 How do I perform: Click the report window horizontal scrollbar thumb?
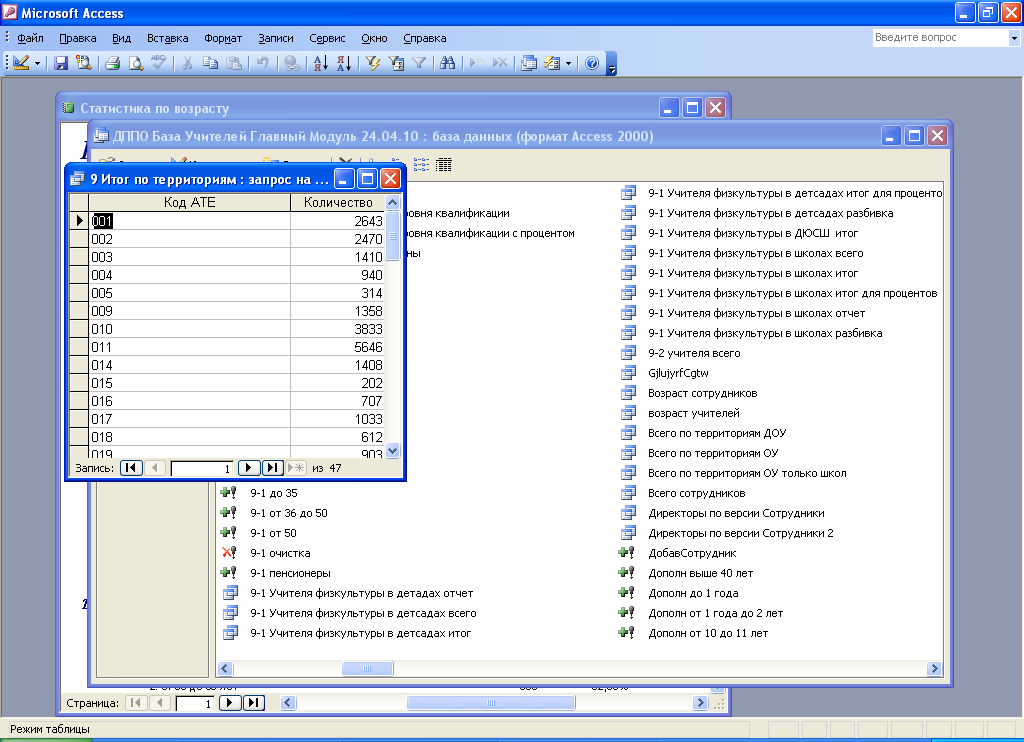click(x=490, y=703)
